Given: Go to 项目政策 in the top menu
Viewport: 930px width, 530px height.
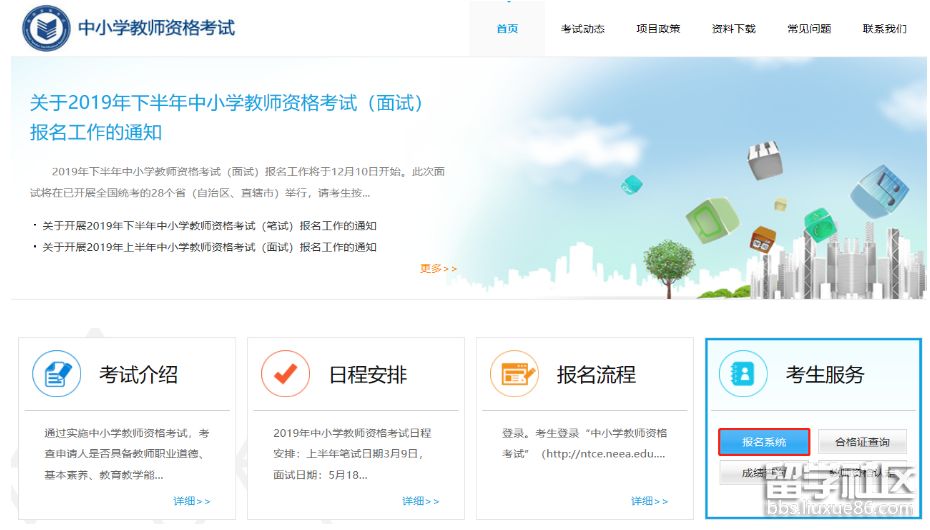Looking at the screenshot, I should tap(658, 28).
